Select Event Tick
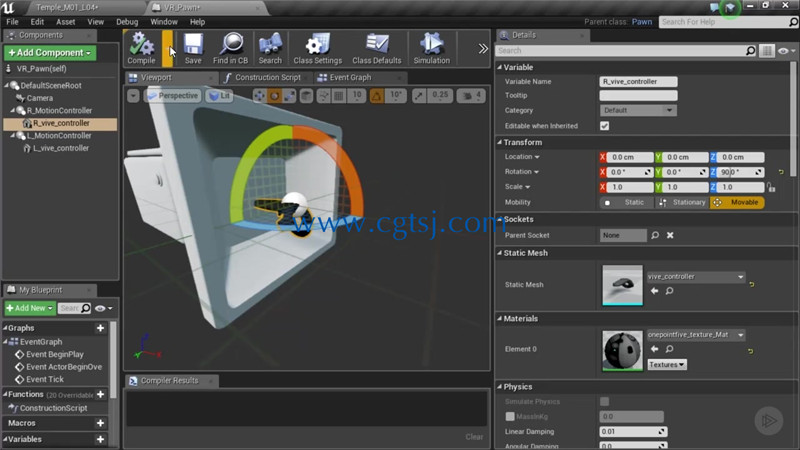The height and width of the screenshot is (450, 800). (45, 379)
